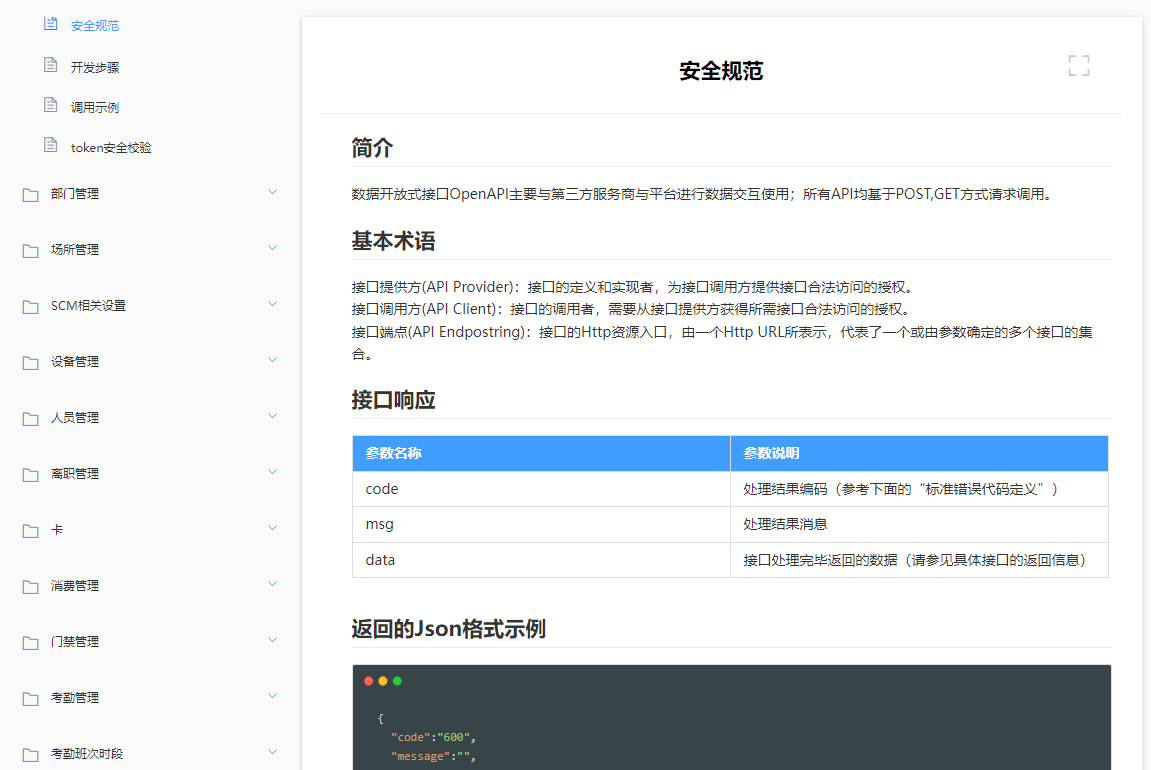The height and width of the screenshot is (770, 1151).
Task: Click the red dot on code block
Action: 368,681
